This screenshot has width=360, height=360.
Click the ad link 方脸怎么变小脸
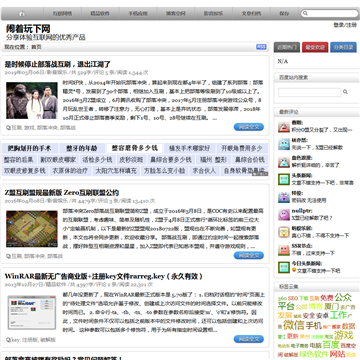164,171
